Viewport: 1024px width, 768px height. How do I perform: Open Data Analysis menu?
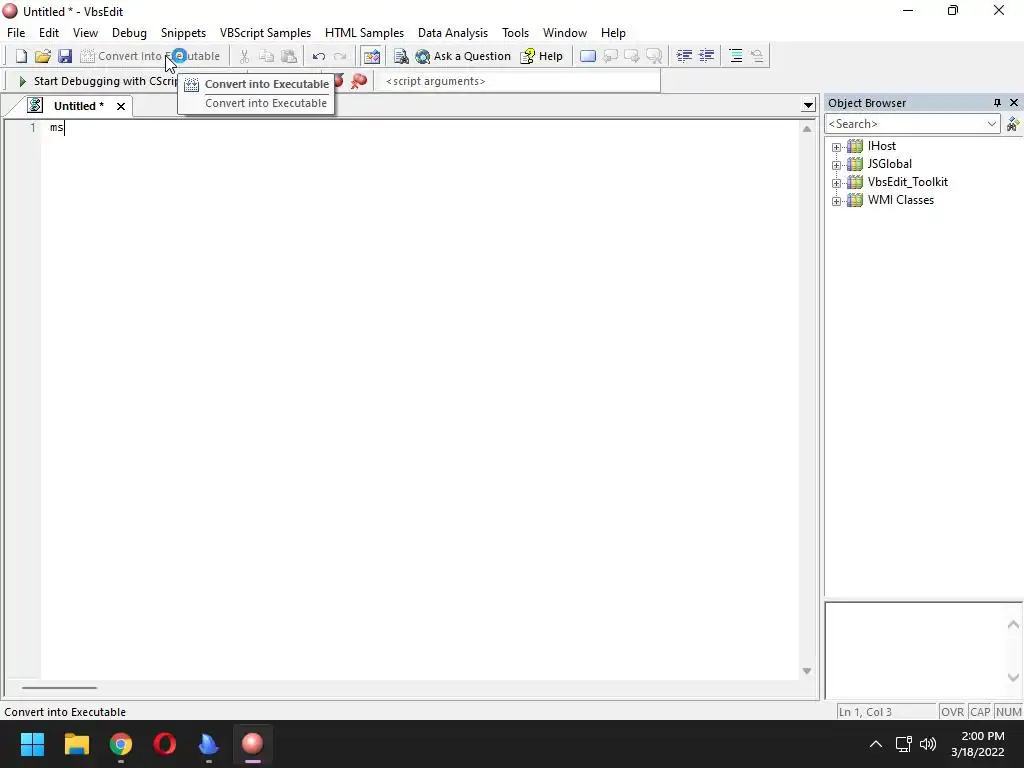[x=453, y=33]
